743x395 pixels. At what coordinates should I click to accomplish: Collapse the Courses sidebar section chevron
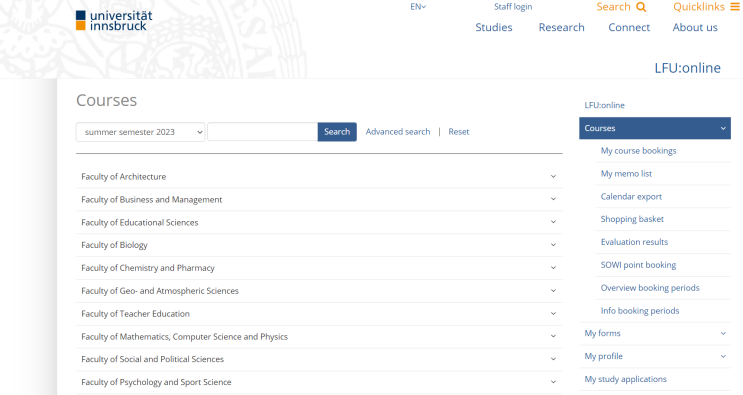coord(723,128)
